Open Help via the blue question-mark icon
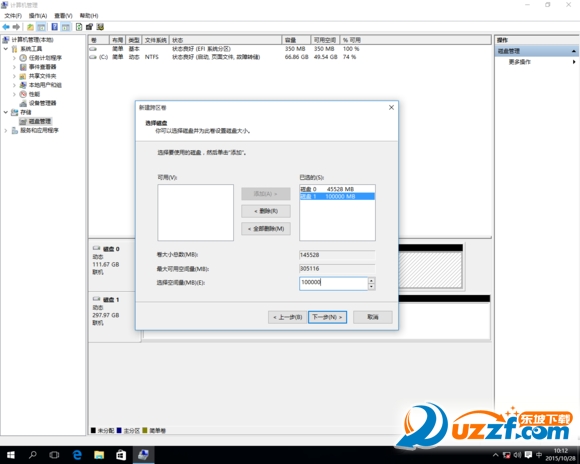580x464 pixels. coord(55,27)
